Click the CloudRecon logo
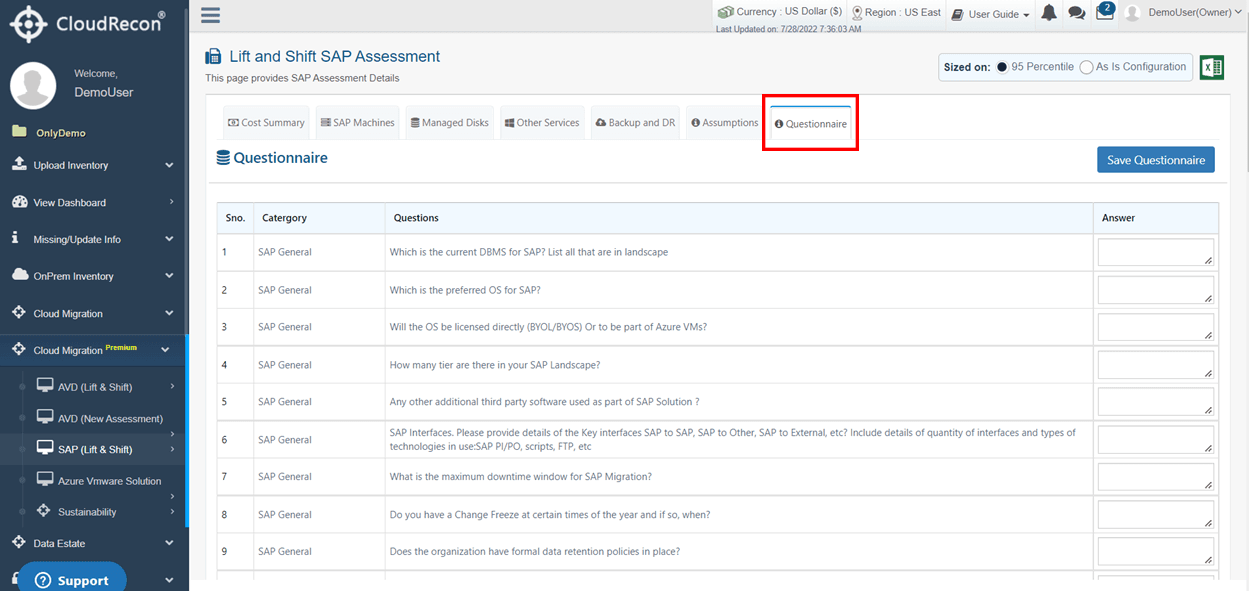The height and width of the screenshot is (591, 1249). pyautogui.click(x=88, y=24)
